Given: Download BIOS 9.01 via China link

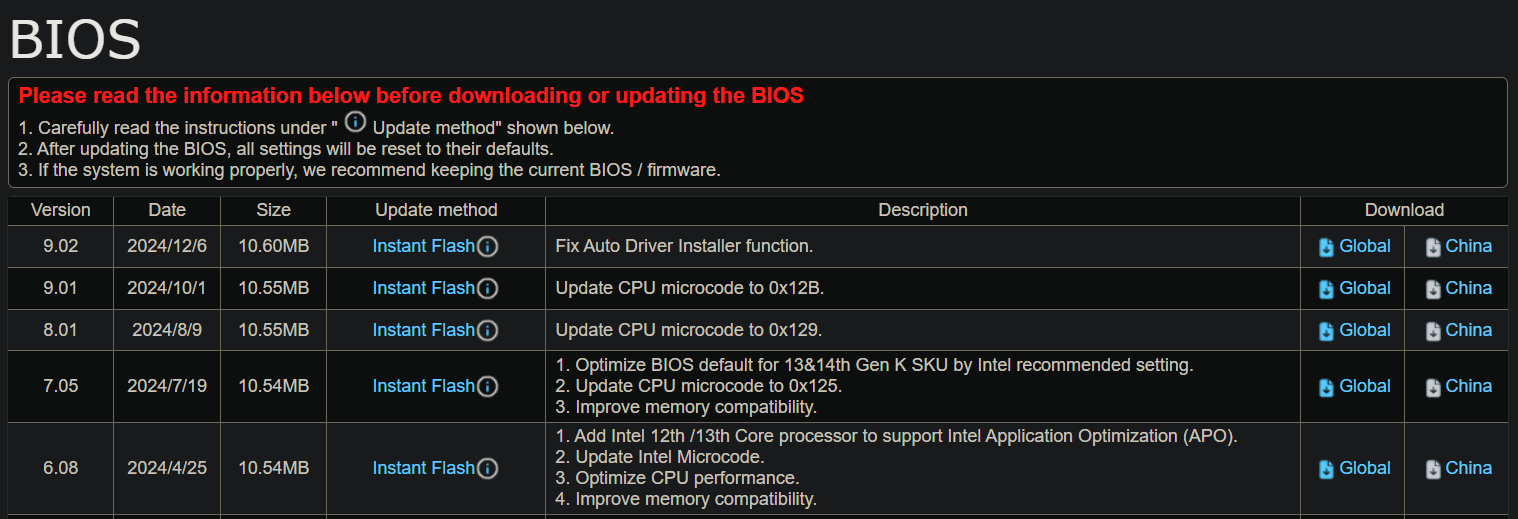Looking at the screenshot, I should tap(1468, 288).
